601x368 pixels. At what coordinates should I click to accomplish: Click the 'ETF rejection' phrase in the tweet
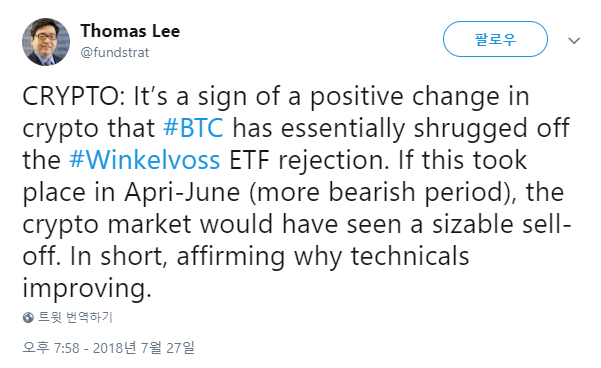[309, 160]
